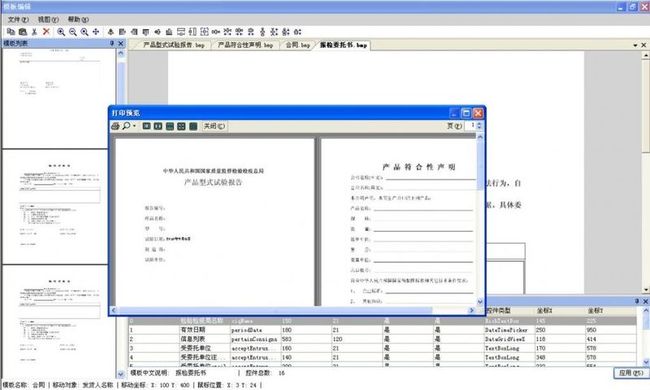Close the template list panel

(x=121, y=43)
